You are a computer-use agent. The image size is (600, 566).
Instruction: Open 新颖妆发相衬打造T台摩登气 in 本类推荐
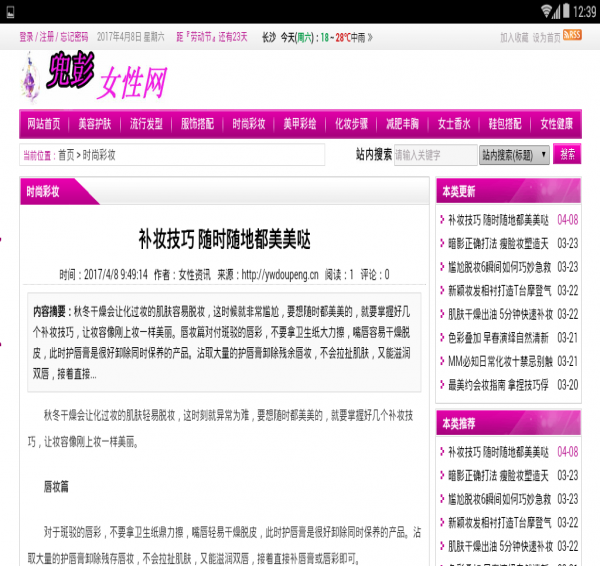coord(500,523)
